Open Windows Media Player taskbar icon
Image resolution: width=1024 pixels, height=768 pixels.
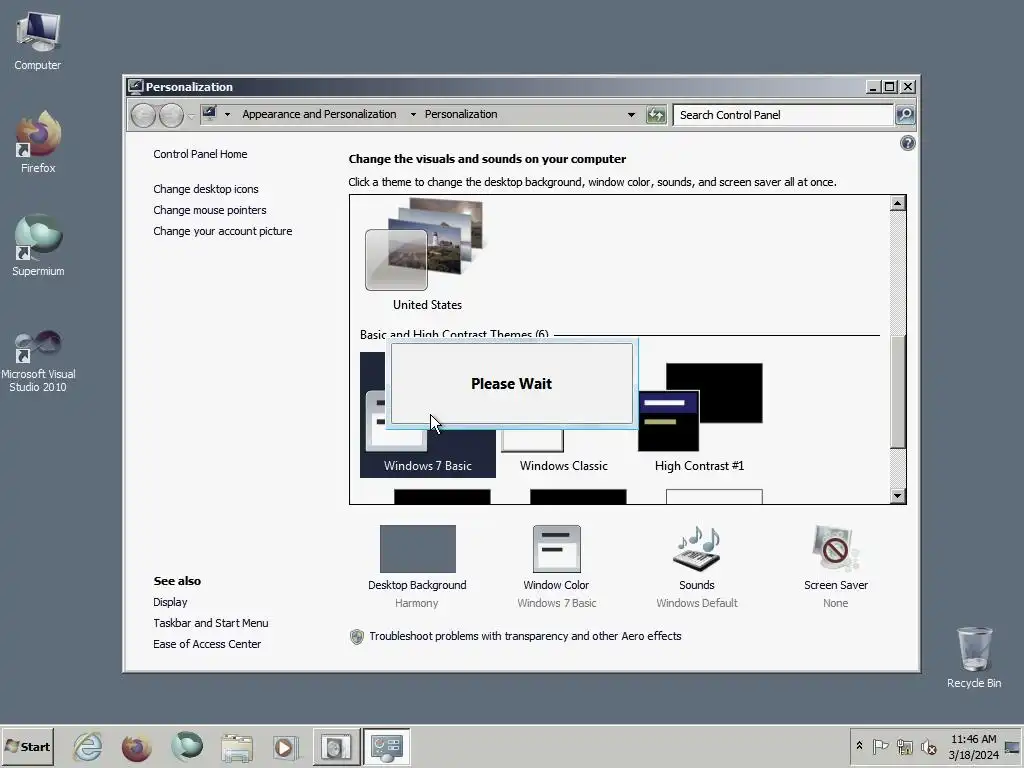point(285,746)
